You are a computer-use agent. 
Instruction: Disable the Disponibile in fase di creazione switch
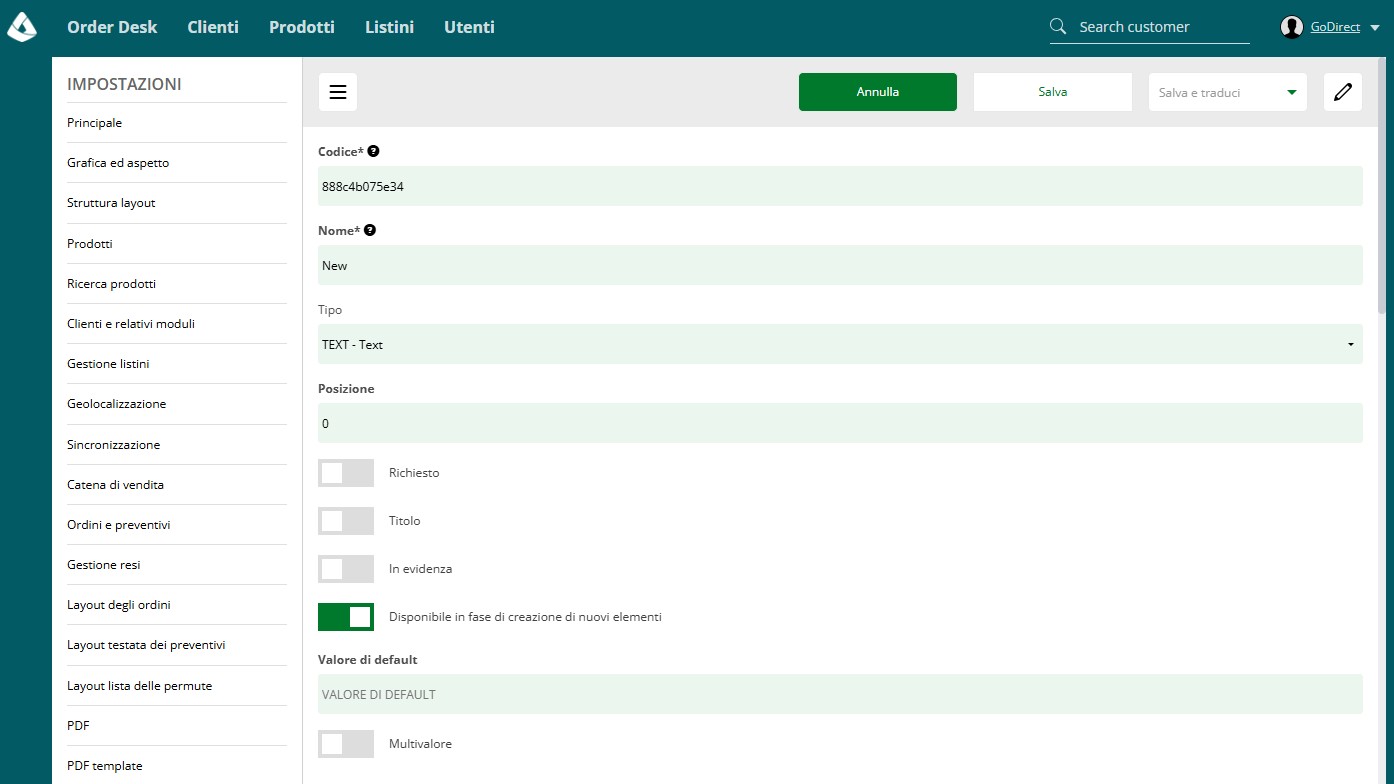coord(346,617)
